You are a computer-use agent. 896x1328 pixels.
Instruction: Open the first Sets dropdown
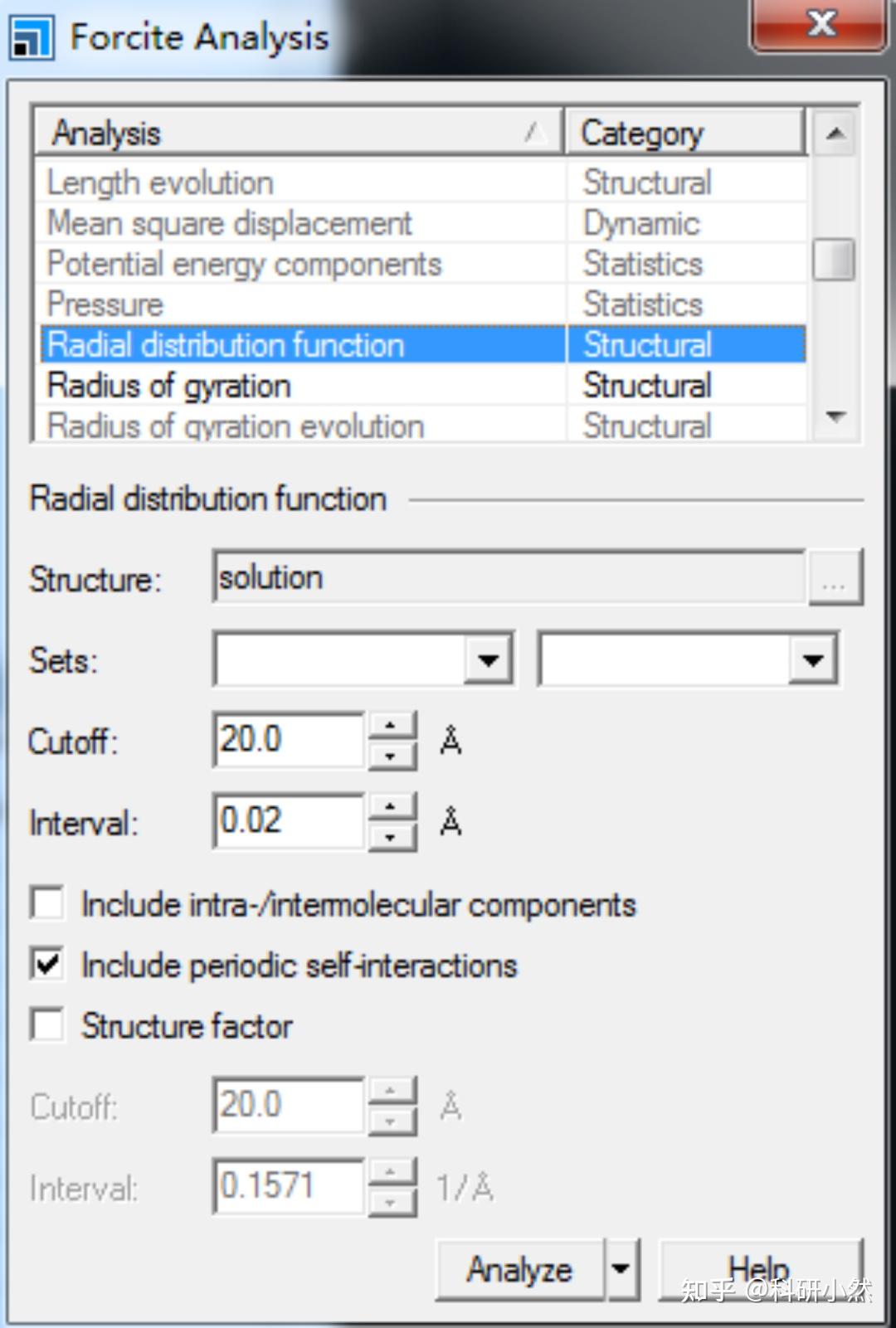tap(488, 660)
